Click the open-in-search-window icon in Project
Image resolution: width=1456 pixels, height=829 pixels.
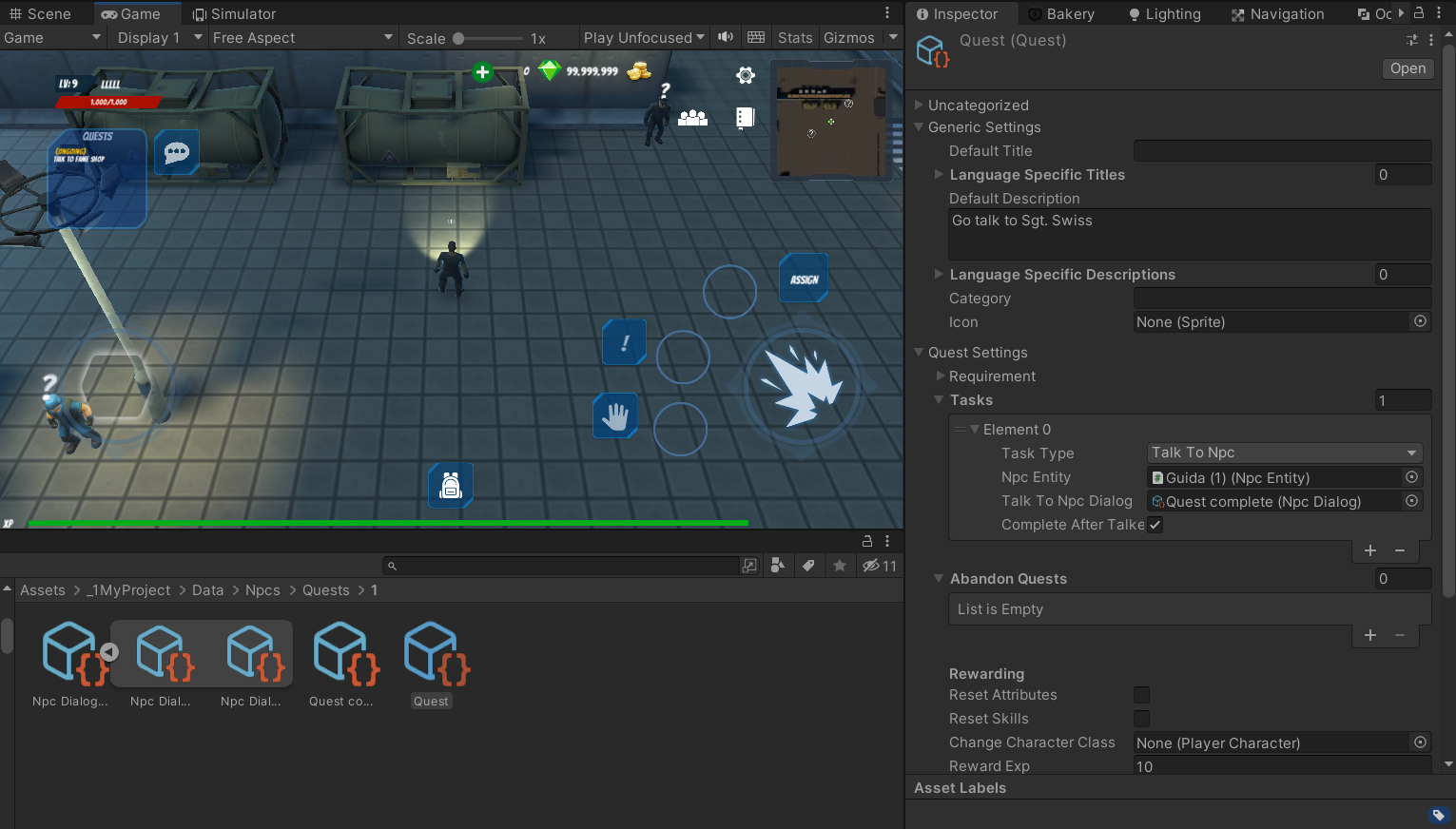click(749, 566)
